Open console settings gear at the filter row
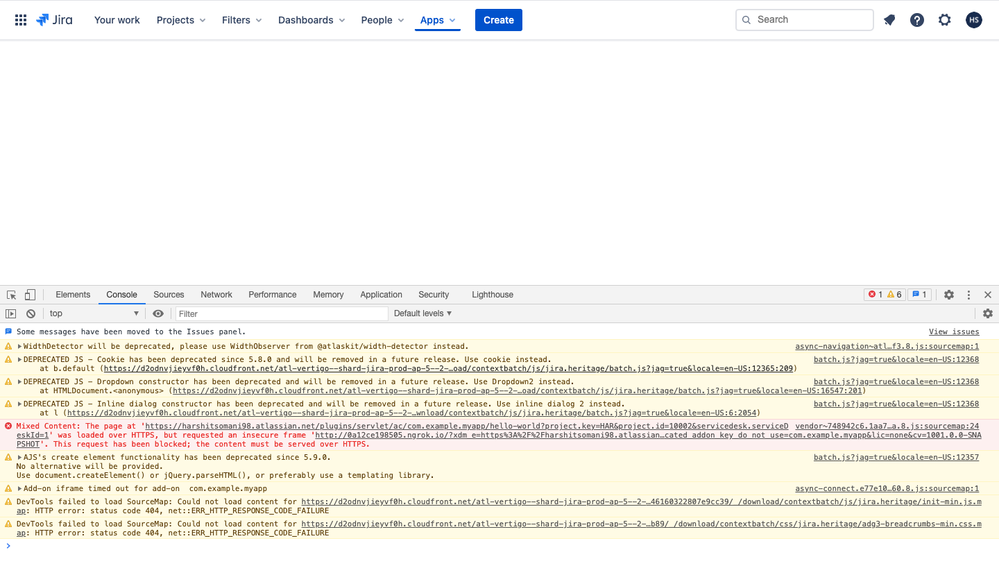 (x=988, y=313)
